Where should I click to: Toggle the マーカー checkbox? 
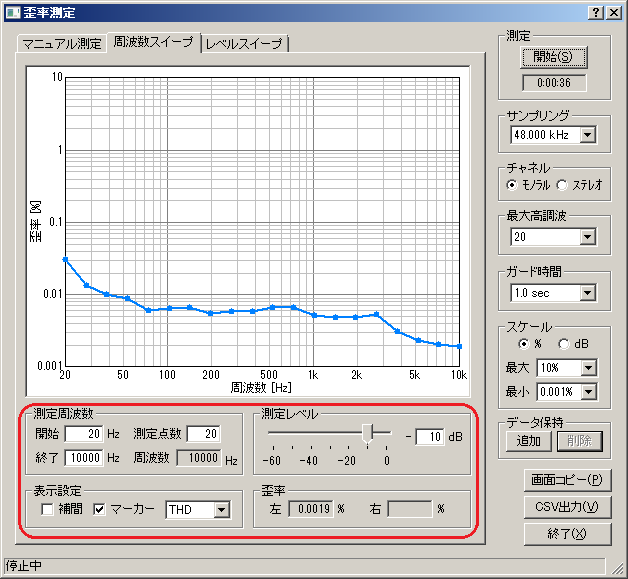click(x=99, y=509)
